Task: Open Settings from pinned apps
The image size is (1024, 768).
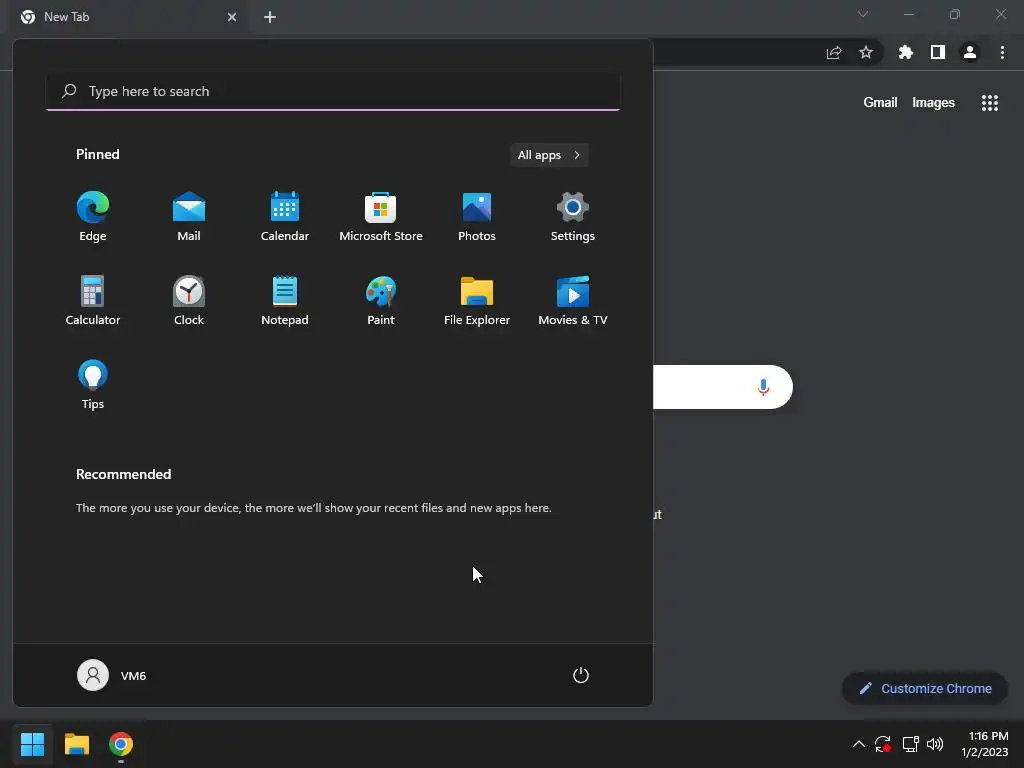Action: pos(573,217)
